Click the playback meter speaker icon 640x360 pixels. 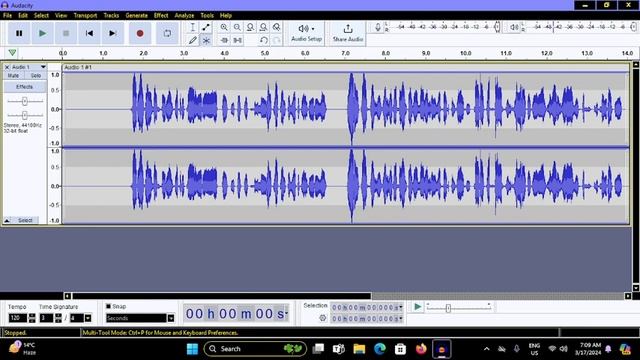(514, 27)
